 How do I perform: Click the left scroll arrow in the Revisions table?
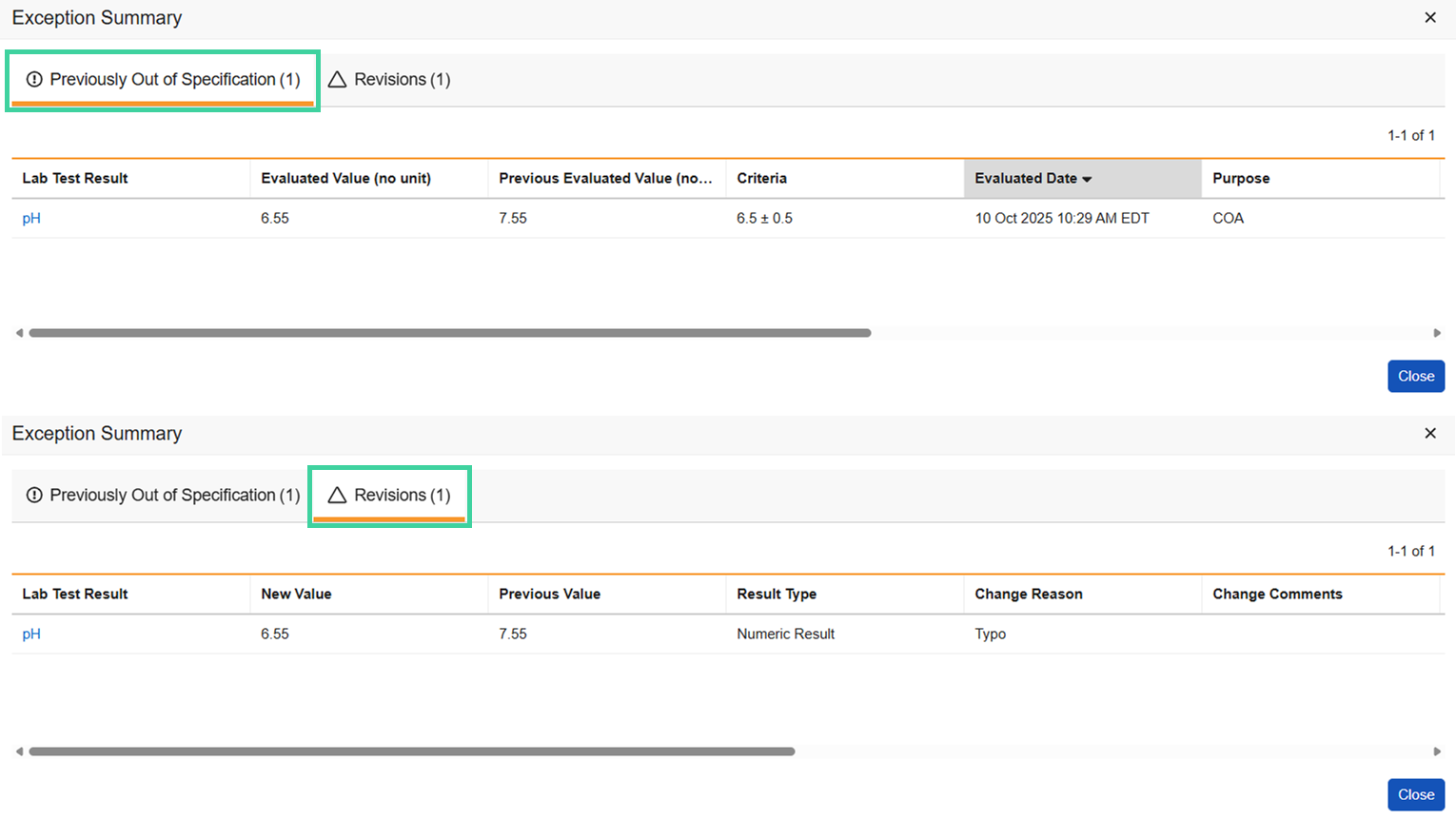coord(18,751)
